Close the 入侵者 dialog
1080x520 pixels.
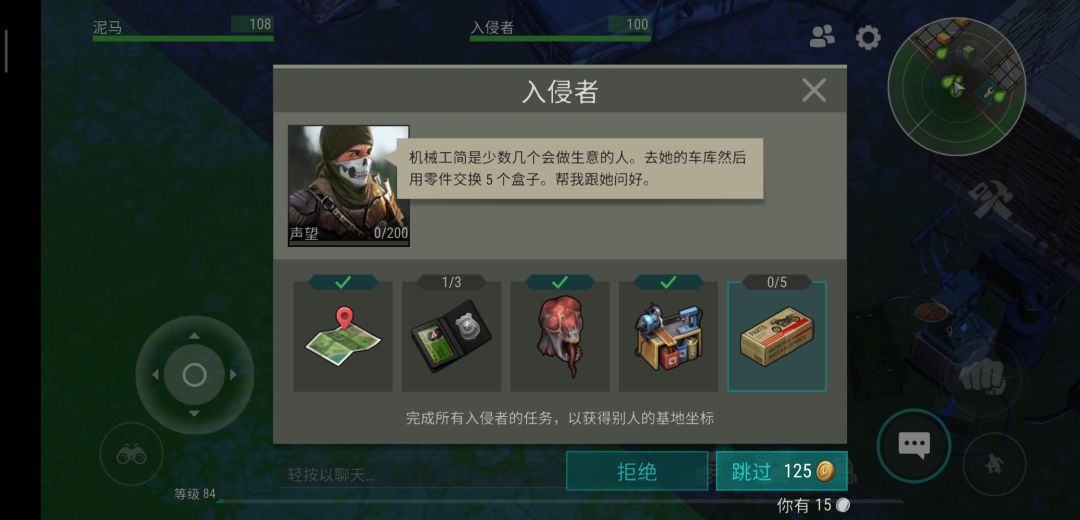(814, 90)
